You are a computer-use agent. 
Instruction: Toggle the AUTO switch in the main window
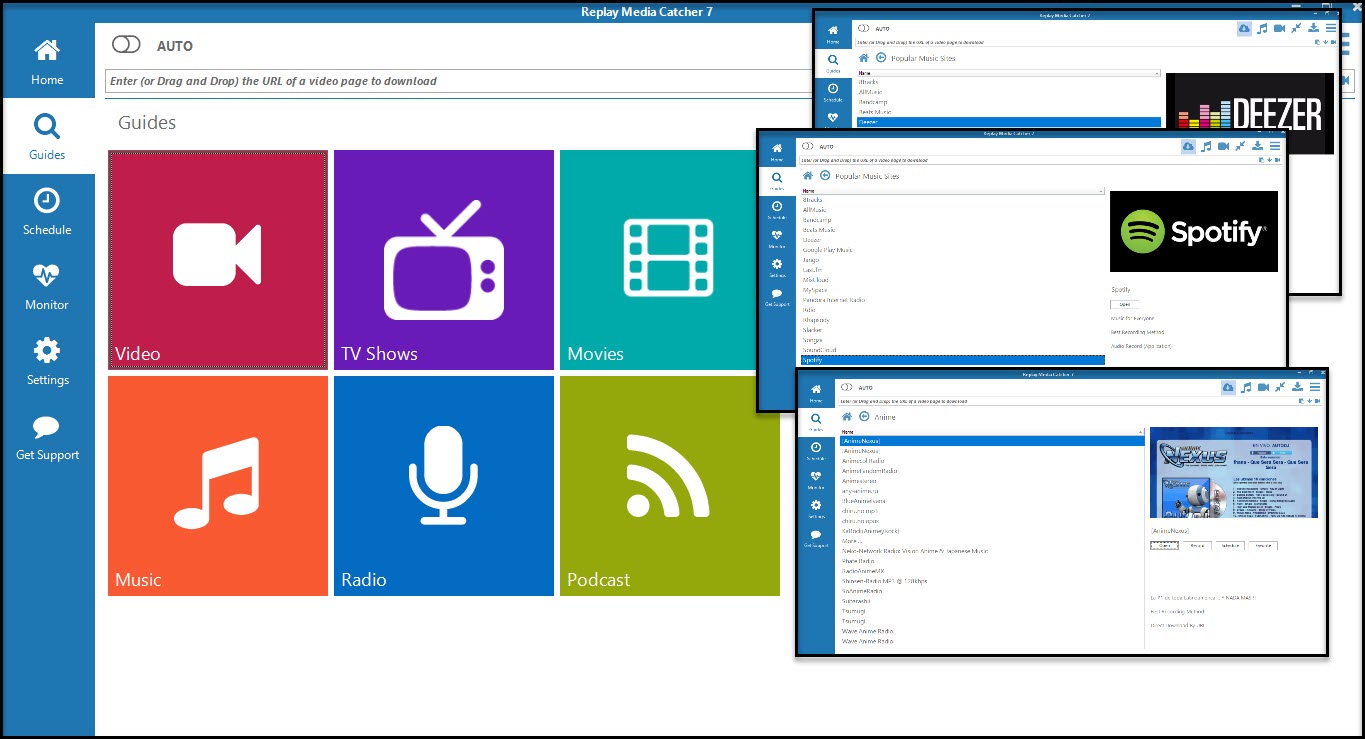tap(127, 45)
